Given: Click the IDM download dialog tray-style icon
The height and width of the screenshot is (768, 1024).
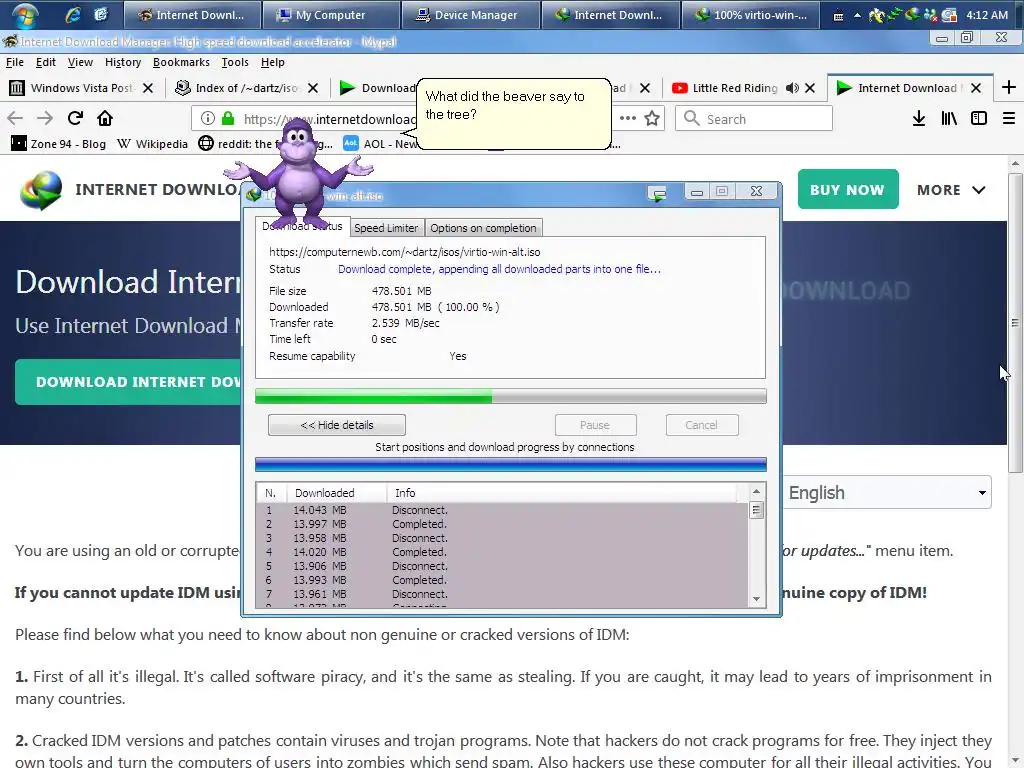Looking at the screenshot, I should tap(657, 193).
